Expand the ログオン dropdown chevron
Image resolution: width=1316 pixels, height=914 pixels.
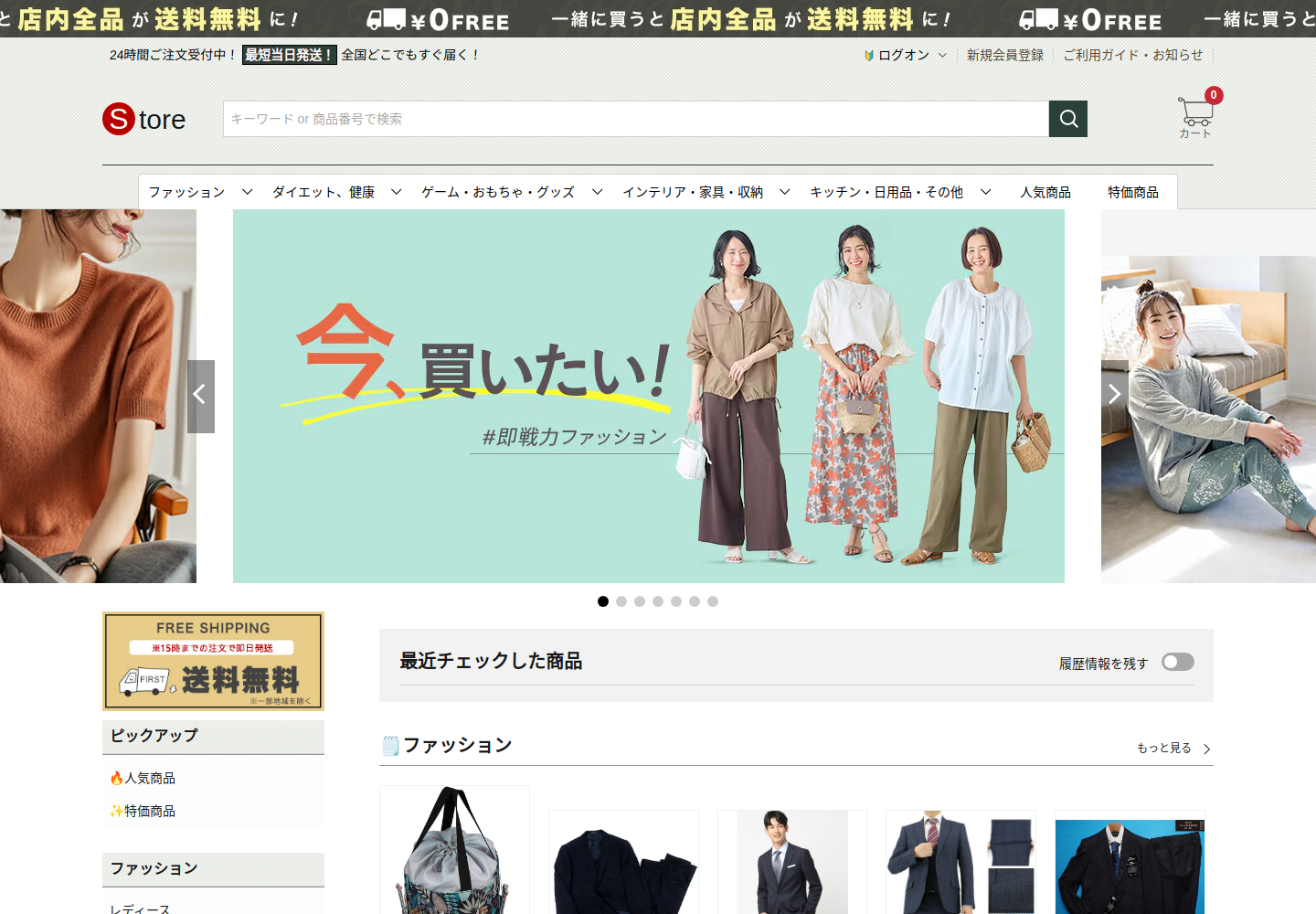pyautogui.click(x=942, y=56)
